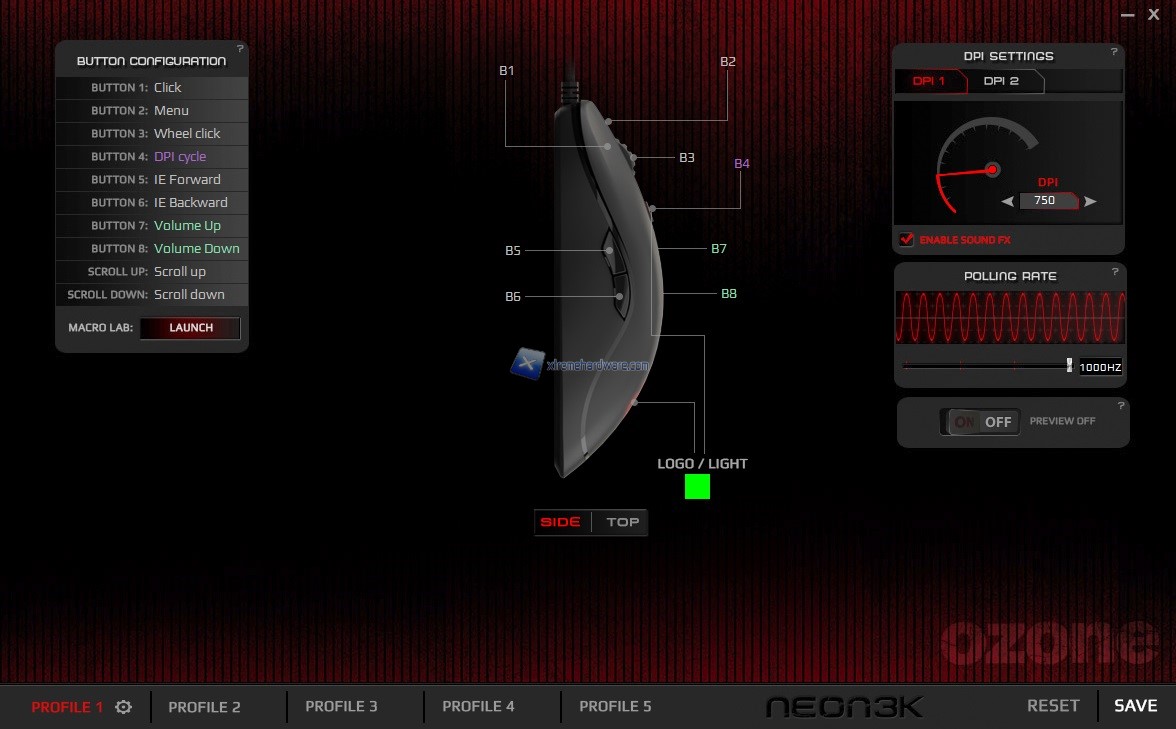Viewport: 1176px width, 729px height.
Task: Click the DPI increase right arrow
Action: (x=1091, y=201)
